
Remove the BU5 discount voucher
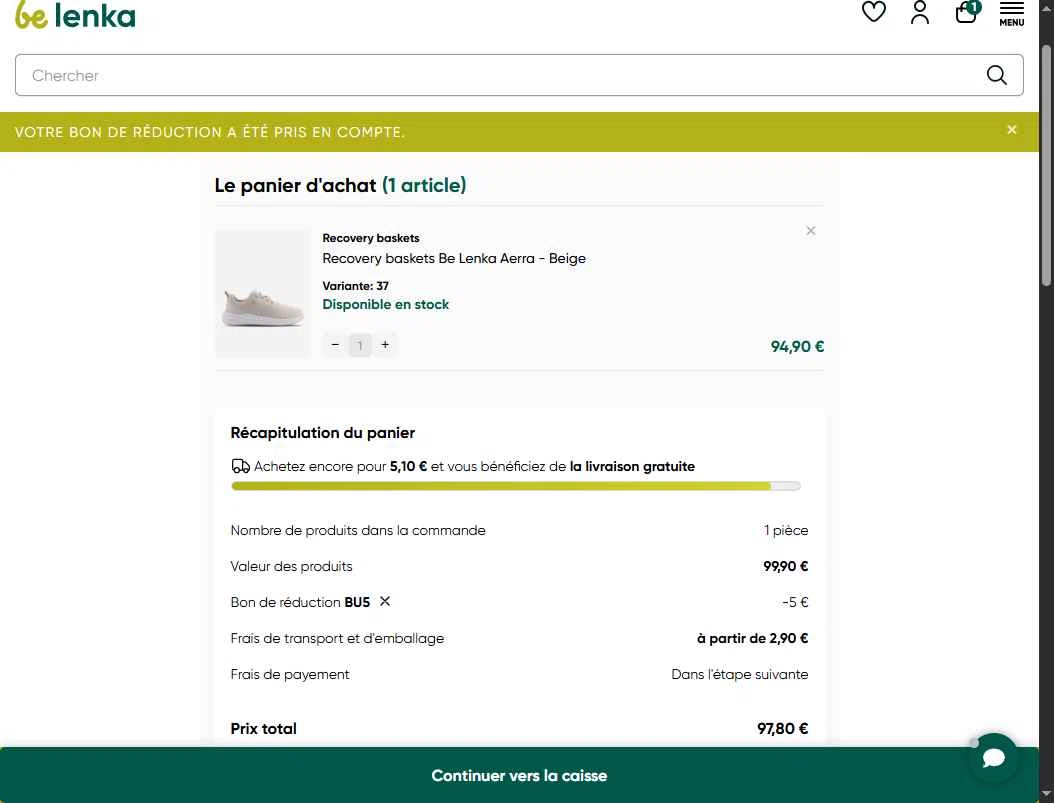384,601
